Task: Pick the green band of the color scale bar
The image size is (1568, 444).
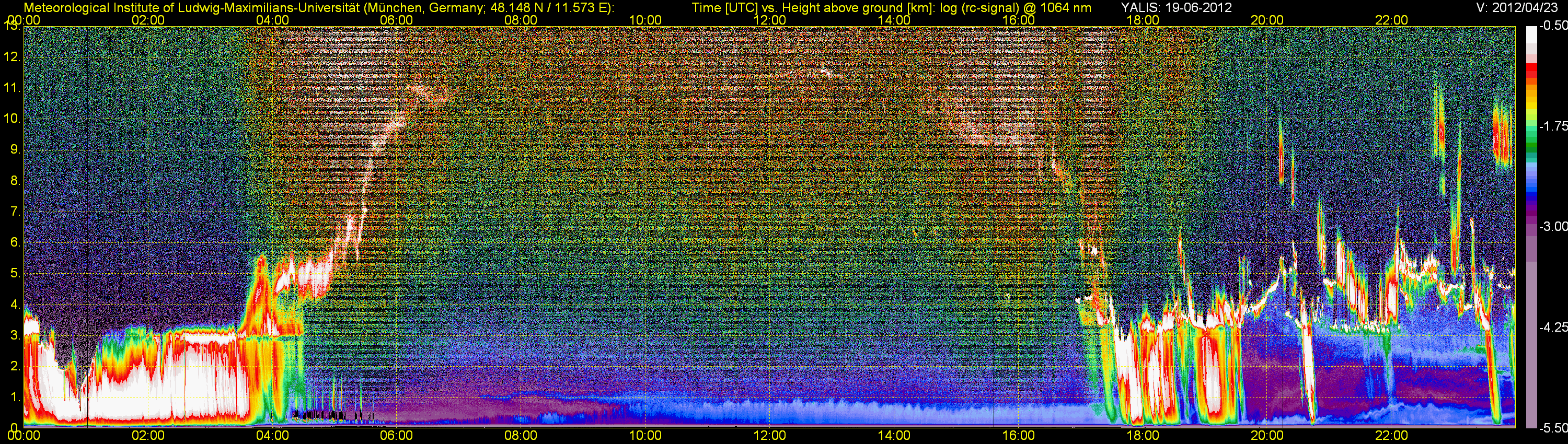Action: [1531, 143]
